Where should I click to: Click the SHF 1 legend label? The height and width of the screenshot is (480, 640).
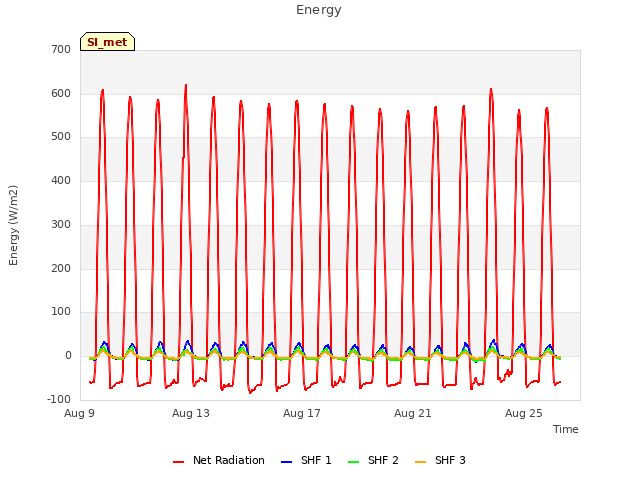[316, 460]
